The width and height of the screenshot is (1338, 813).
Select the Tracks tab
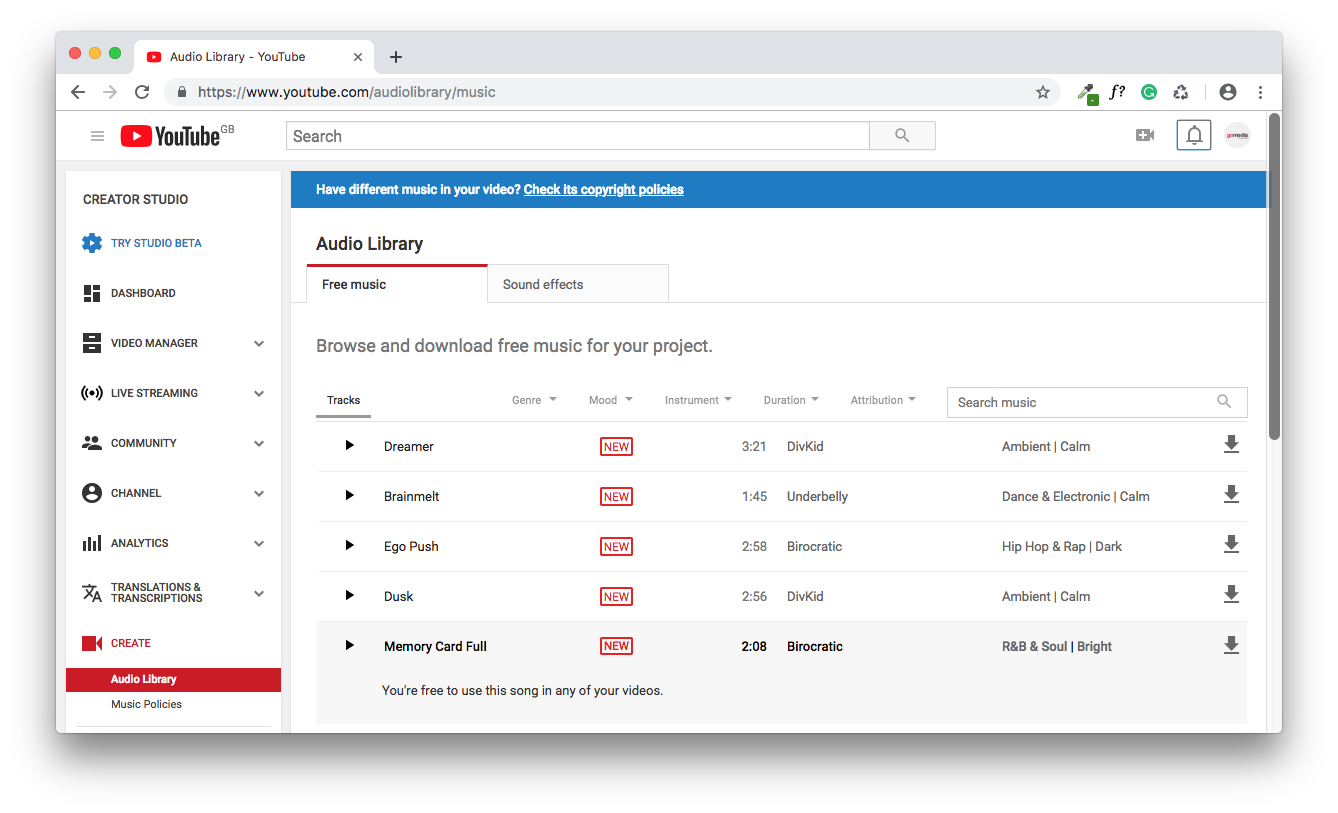[x=343, y=400]
